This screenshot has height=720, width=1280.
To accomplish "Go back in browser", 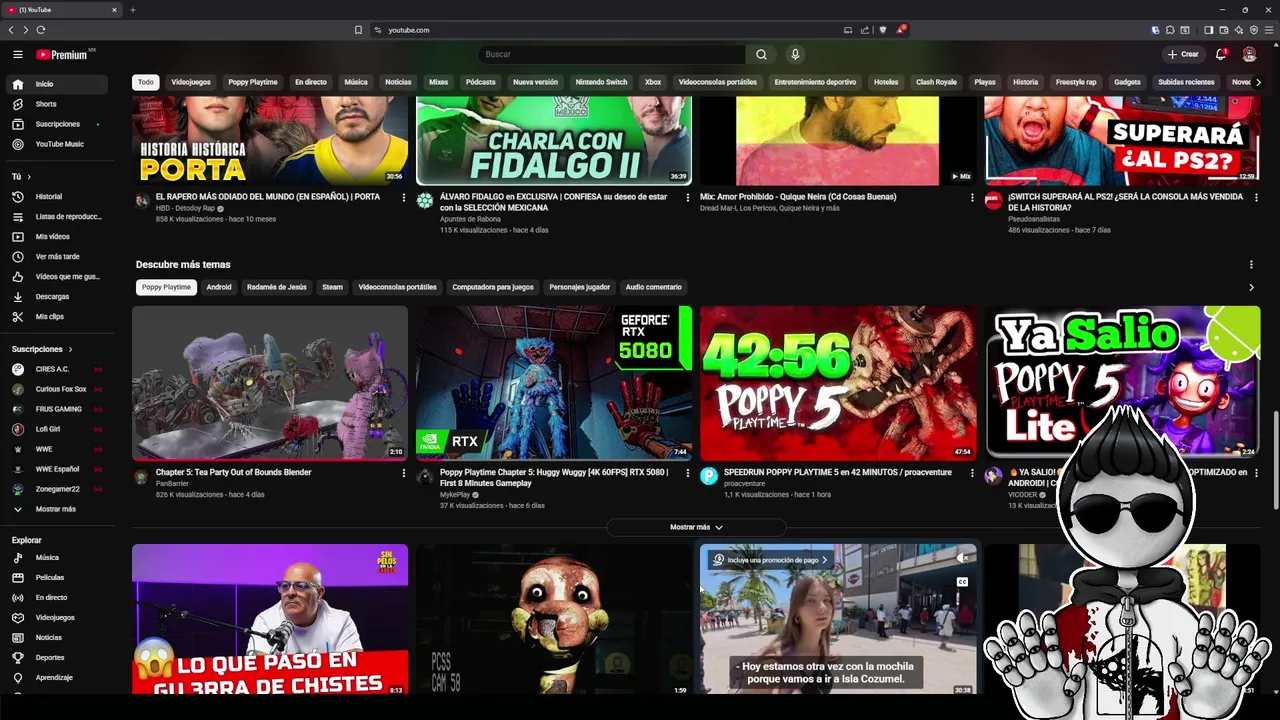I will tap(11, 30).
